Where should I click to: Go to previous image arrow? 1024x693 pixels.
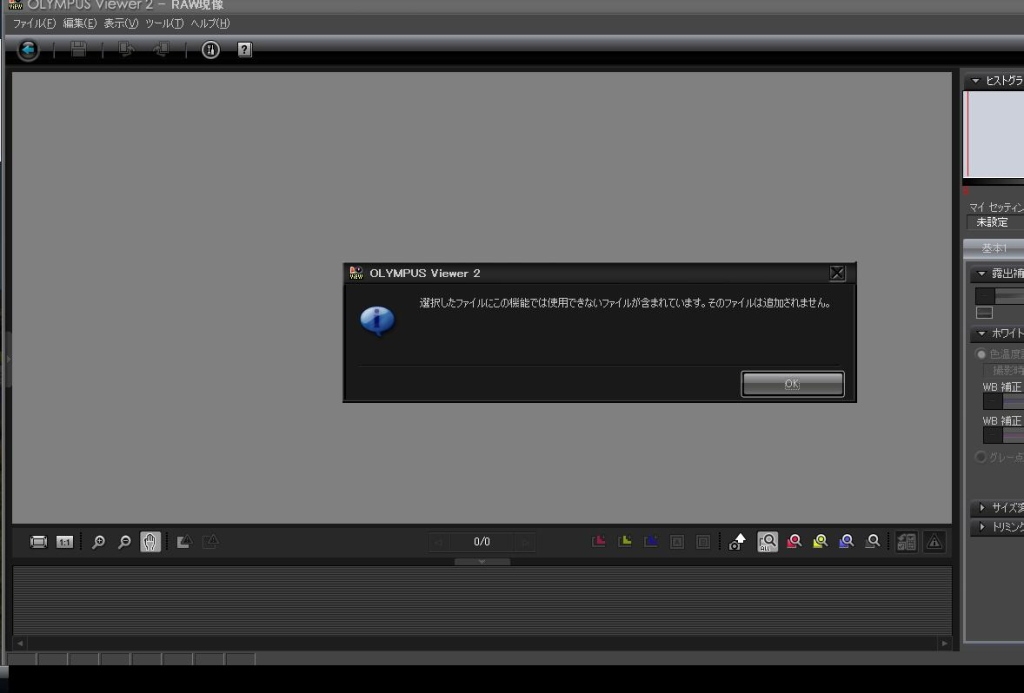(x=439, y=541)
